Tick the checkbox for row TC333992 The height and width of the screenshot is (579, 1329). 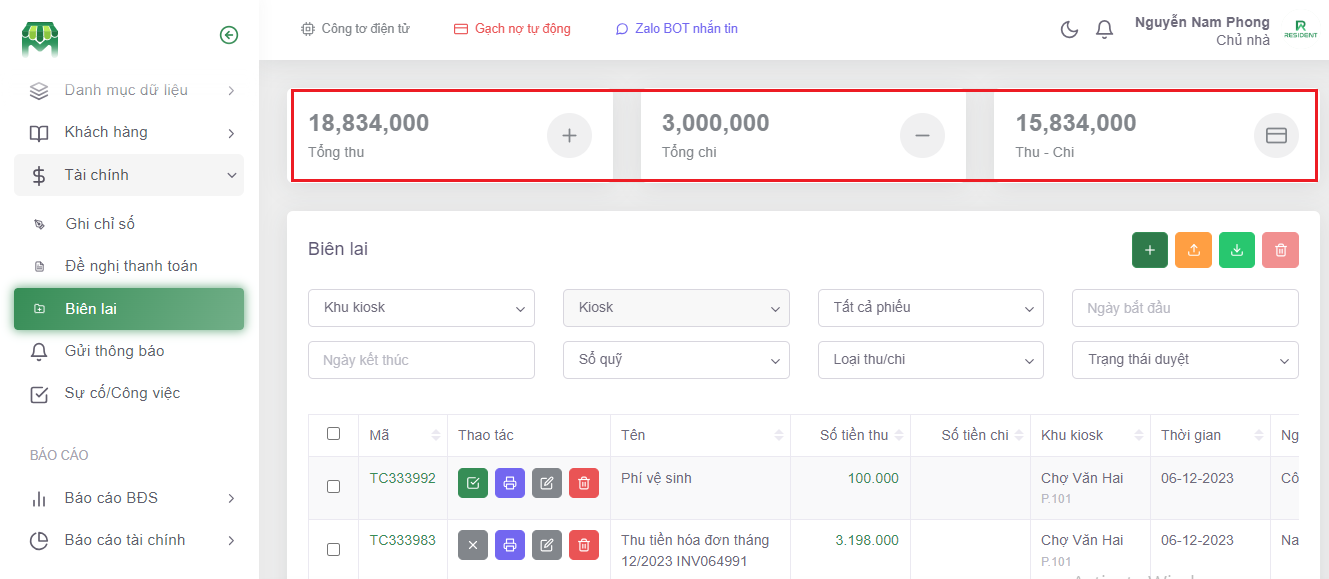(333, 486)
